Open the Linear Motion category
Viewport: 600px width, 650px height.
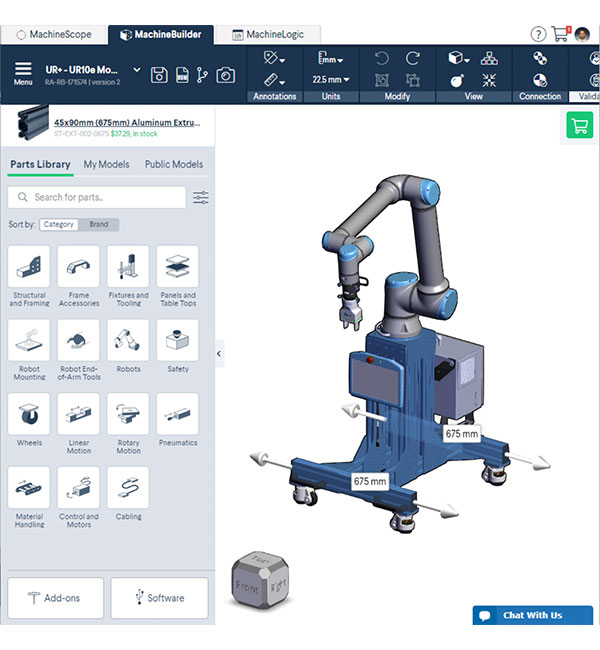(x=79, y=424)
